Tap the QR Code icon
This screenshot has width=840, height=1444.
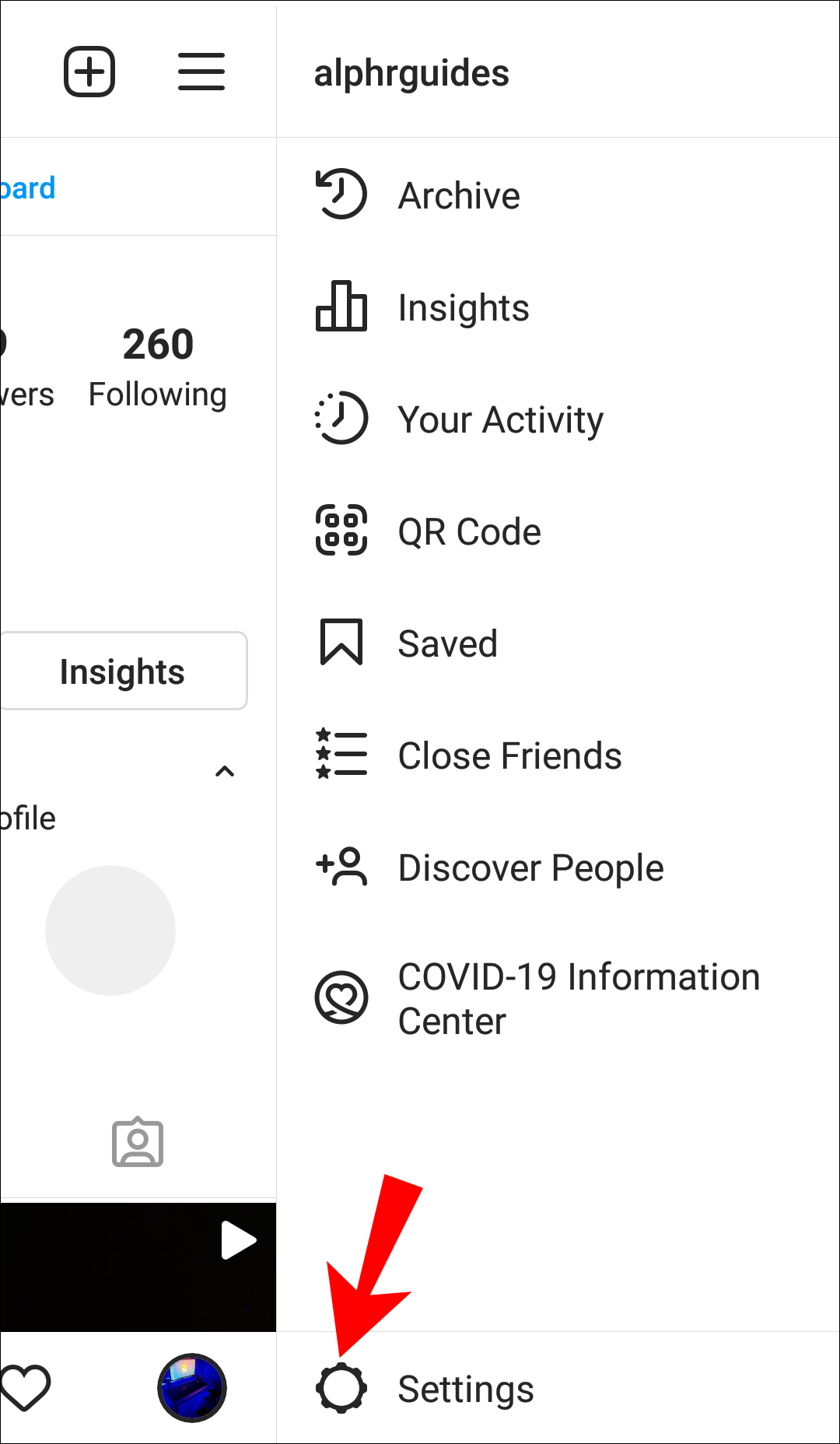(341, 531)
